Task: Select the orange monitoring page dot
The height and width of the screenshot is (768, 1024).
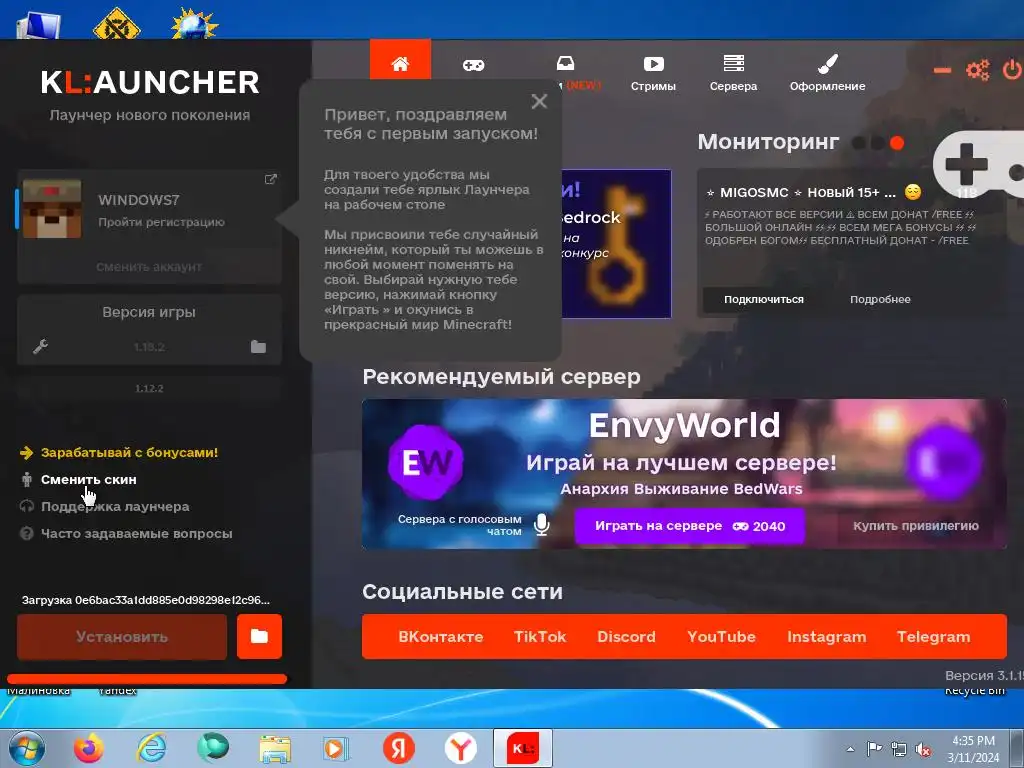Action: 897,142
